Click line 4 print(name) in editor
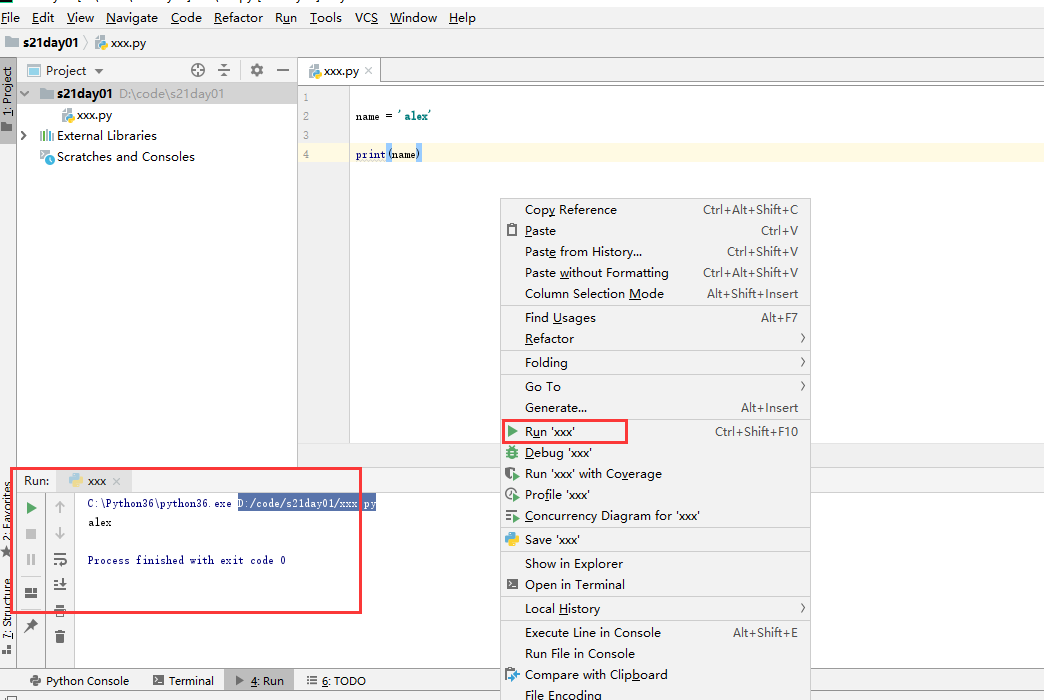This screenshot has width=1044, height=700. point(388,155)
